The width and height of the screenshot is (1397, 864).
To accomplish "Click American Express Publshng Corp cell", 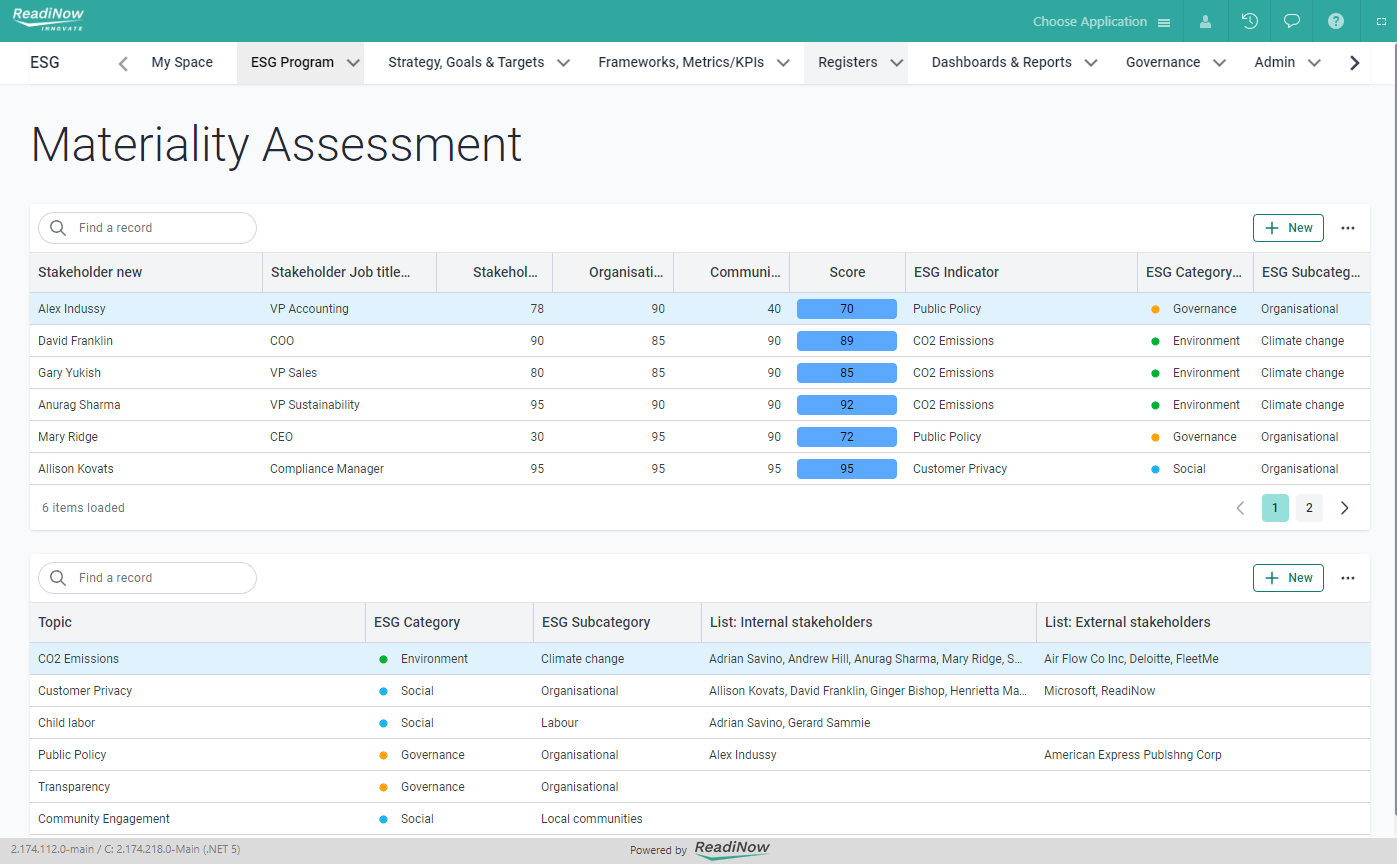I will tap(1133, 755).
